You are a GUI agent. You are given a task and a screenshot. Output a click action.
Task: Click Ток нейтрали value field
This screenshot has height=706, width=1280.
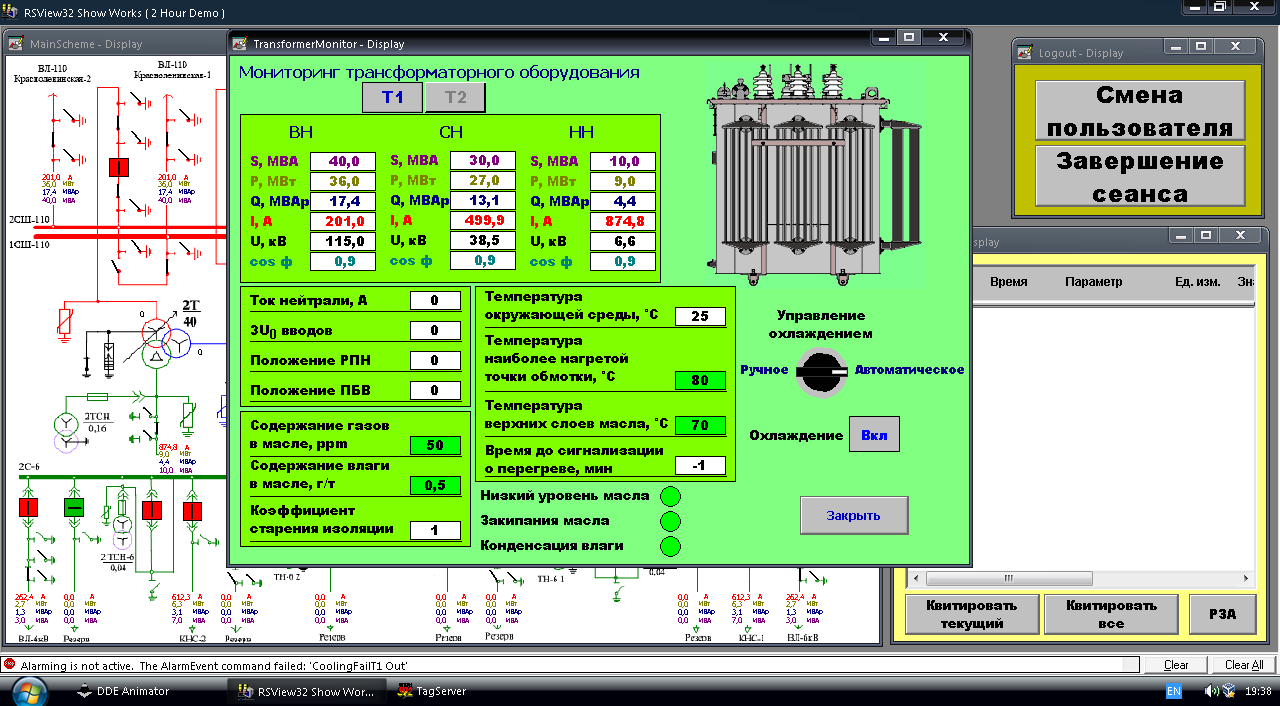[435, 300]
